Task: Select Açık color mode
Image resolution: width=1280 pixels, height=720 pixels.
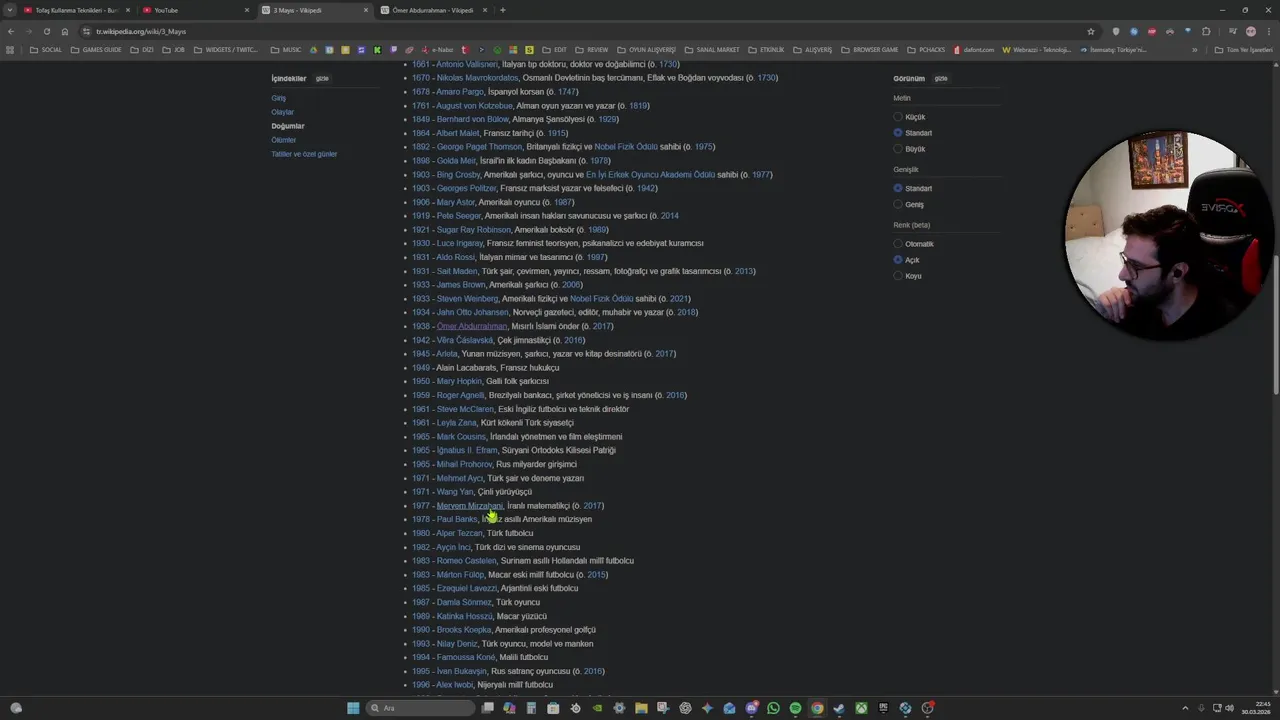Action: [898, 260]
